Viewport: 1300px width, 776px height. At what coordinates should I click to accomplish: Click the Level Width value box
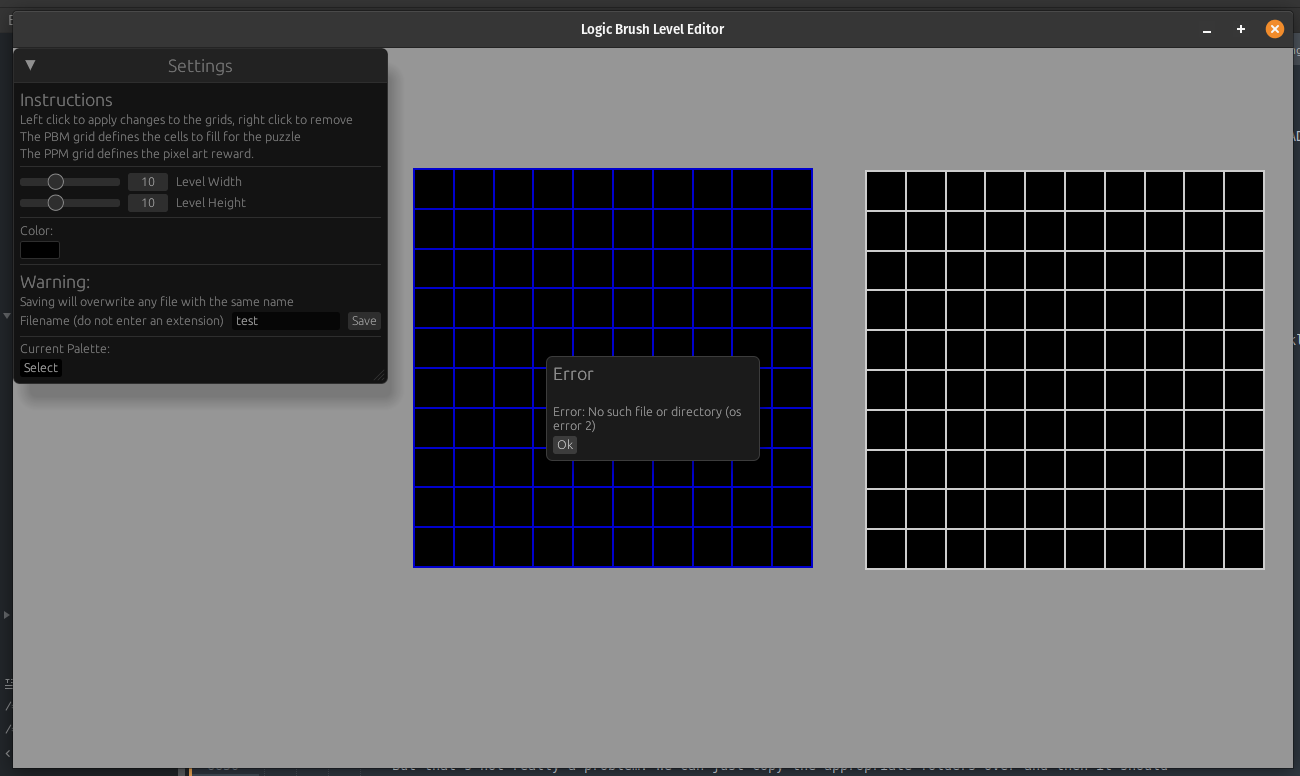click(x=148, y=182)
